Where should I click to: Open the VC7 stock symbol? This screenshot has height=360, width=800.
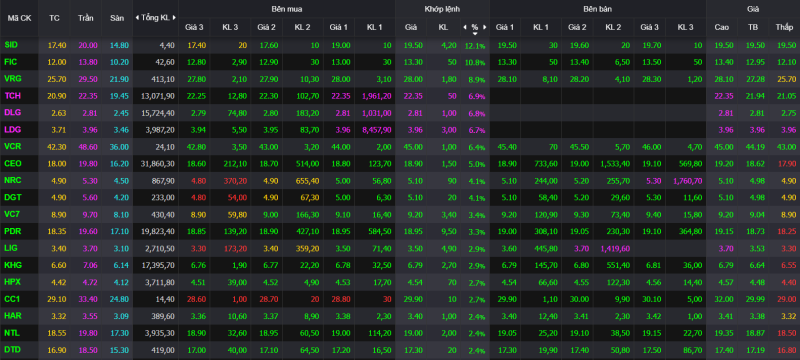point(12,214)
